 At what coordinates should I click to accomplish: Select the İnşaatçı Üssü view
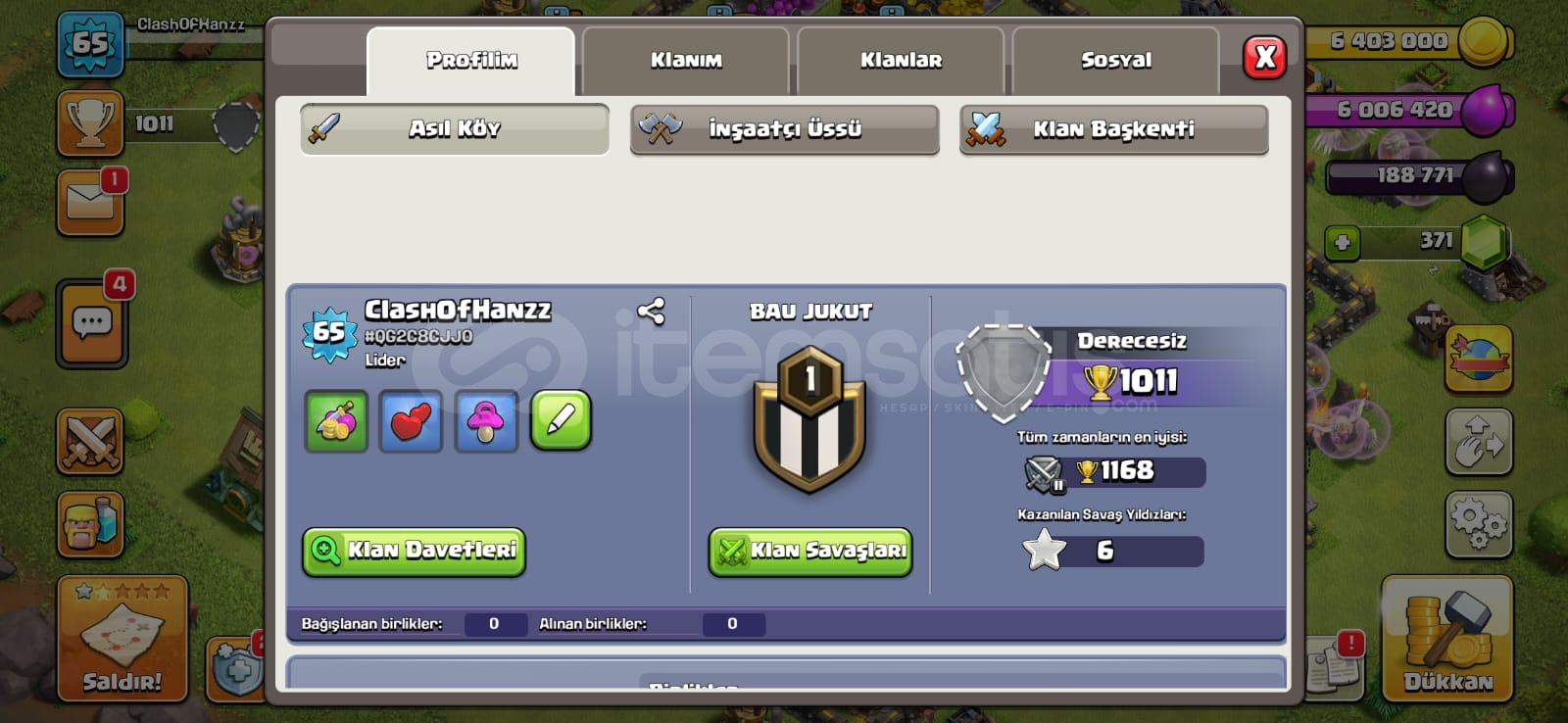[785, 129]
